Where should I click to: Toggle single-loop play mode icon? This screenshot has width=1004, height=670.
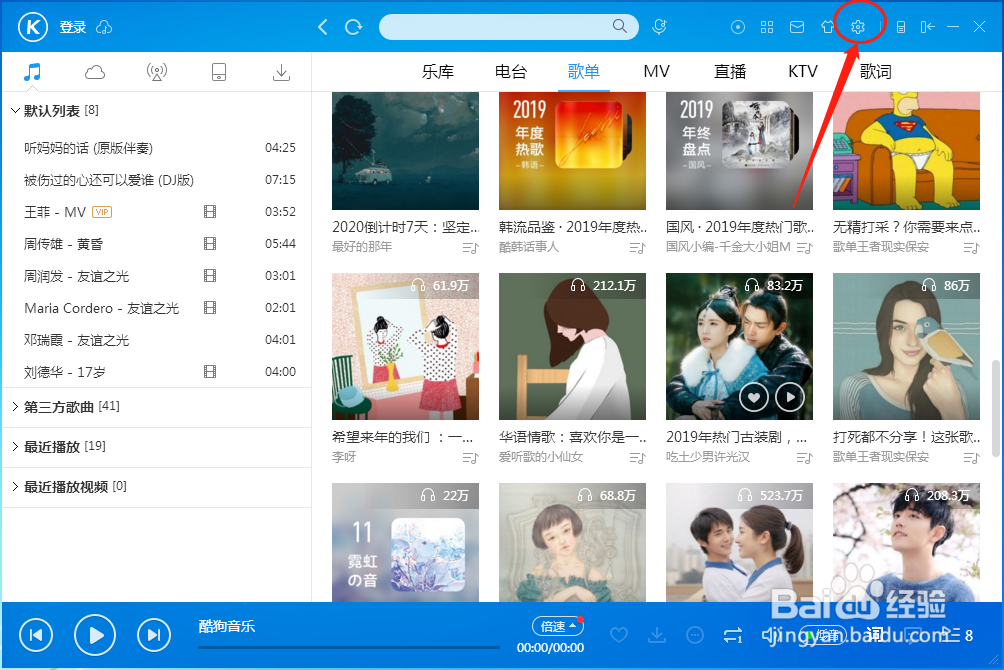point(733,635)
